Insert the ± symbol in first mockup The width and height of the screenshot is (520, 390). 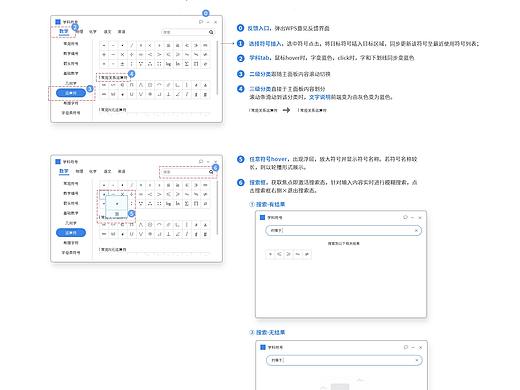[x=122, y=64]
